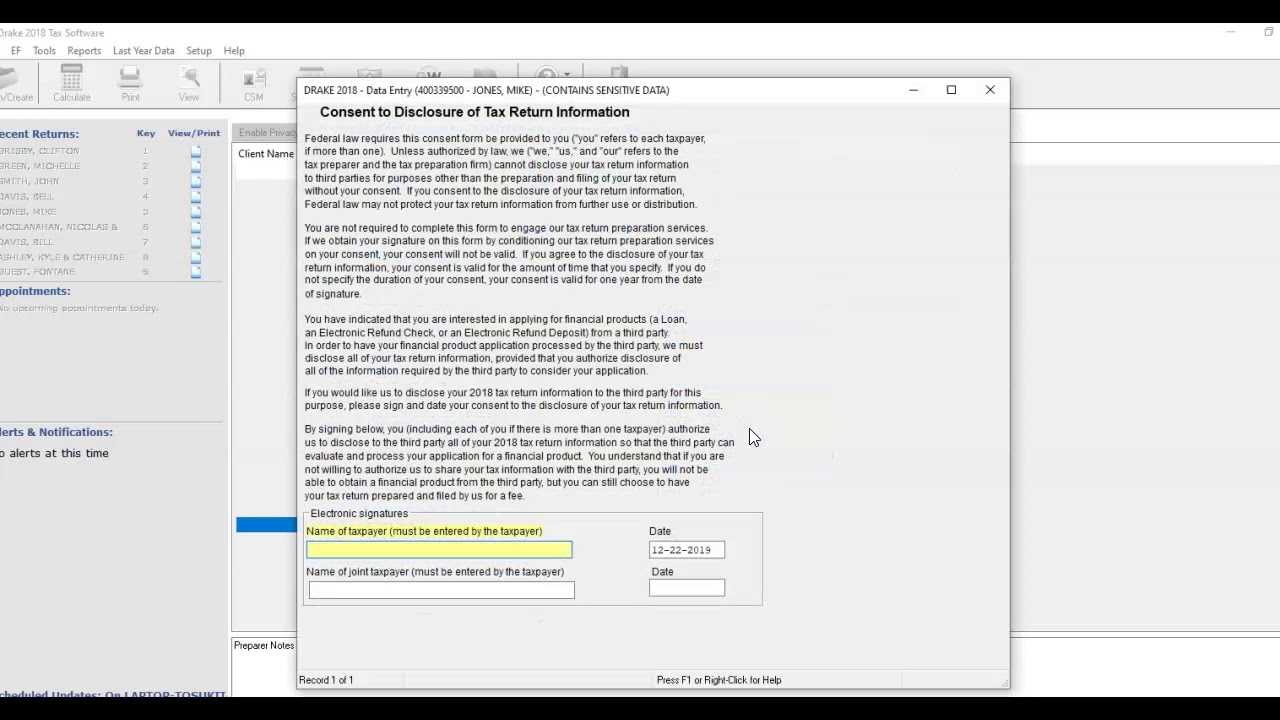Viewport: 1280px width, 720px height.
Task: Click the 'Record 1 of 1' status text
Action: point(326,680)
